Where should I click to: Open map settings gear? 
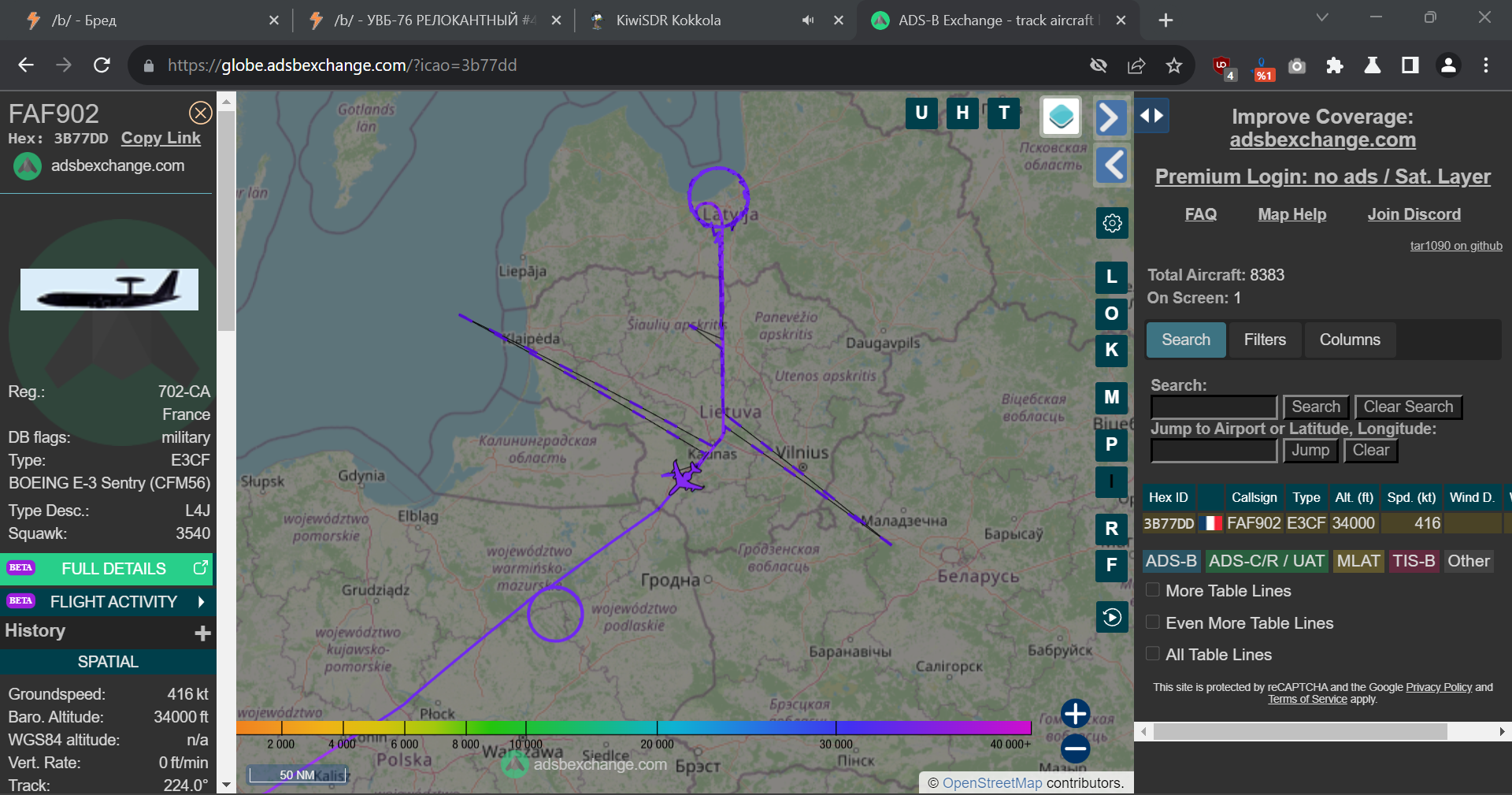tap(1112, 223)
